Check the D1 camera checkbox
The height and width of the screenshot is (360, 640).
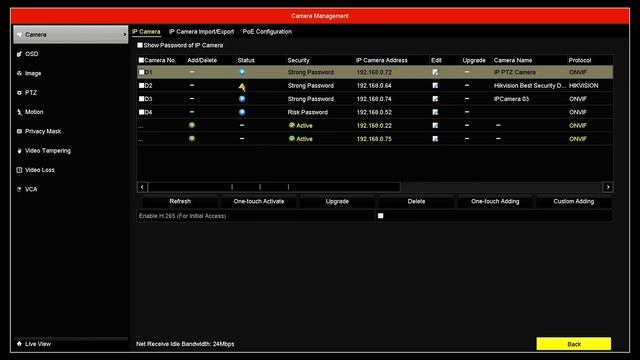pyautogui.click(x=142, y=72)
